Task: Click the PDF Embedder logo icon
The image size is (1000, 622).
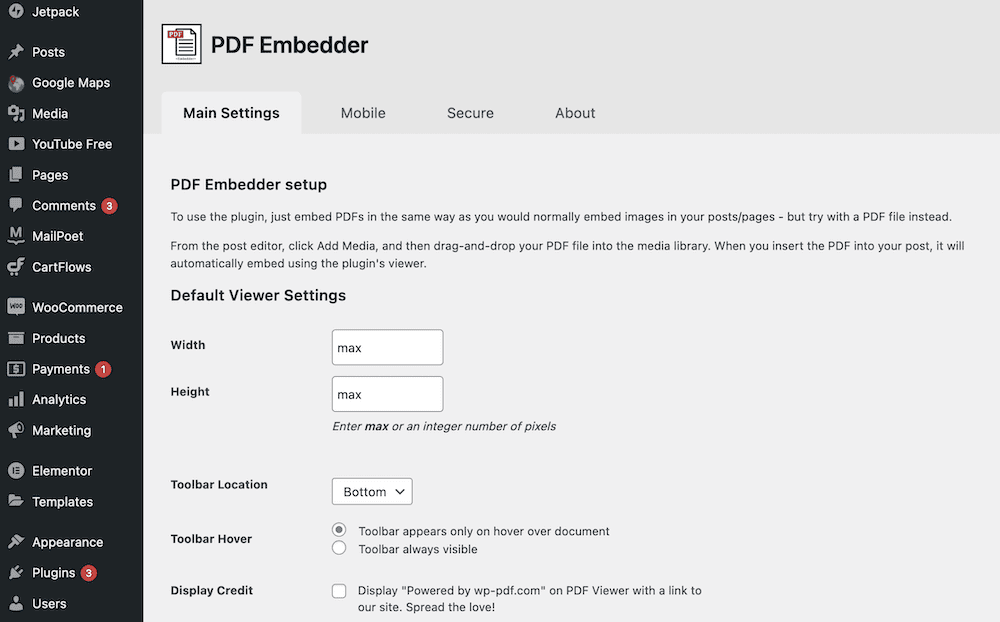Action: (x=181, y=45)
